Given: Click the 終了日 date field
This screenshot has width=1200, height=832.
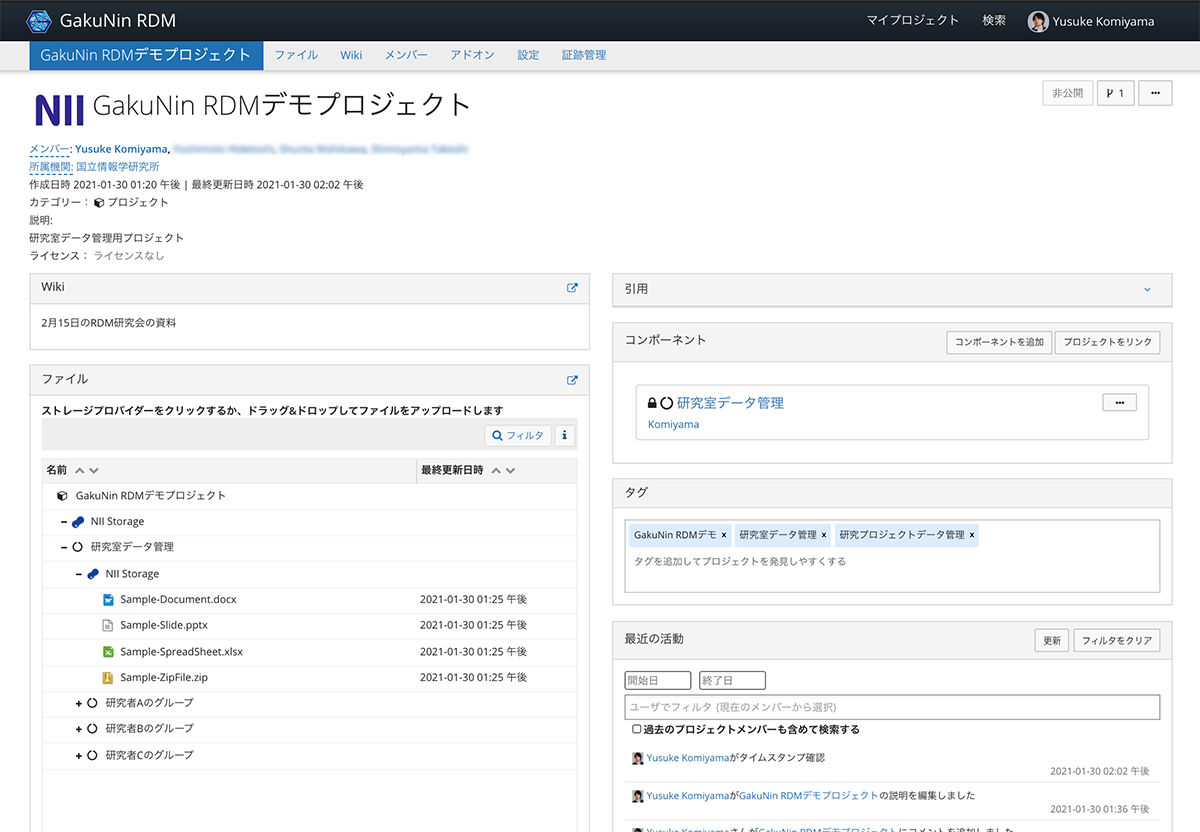Looking at the screenshot, I should point(733,681).
